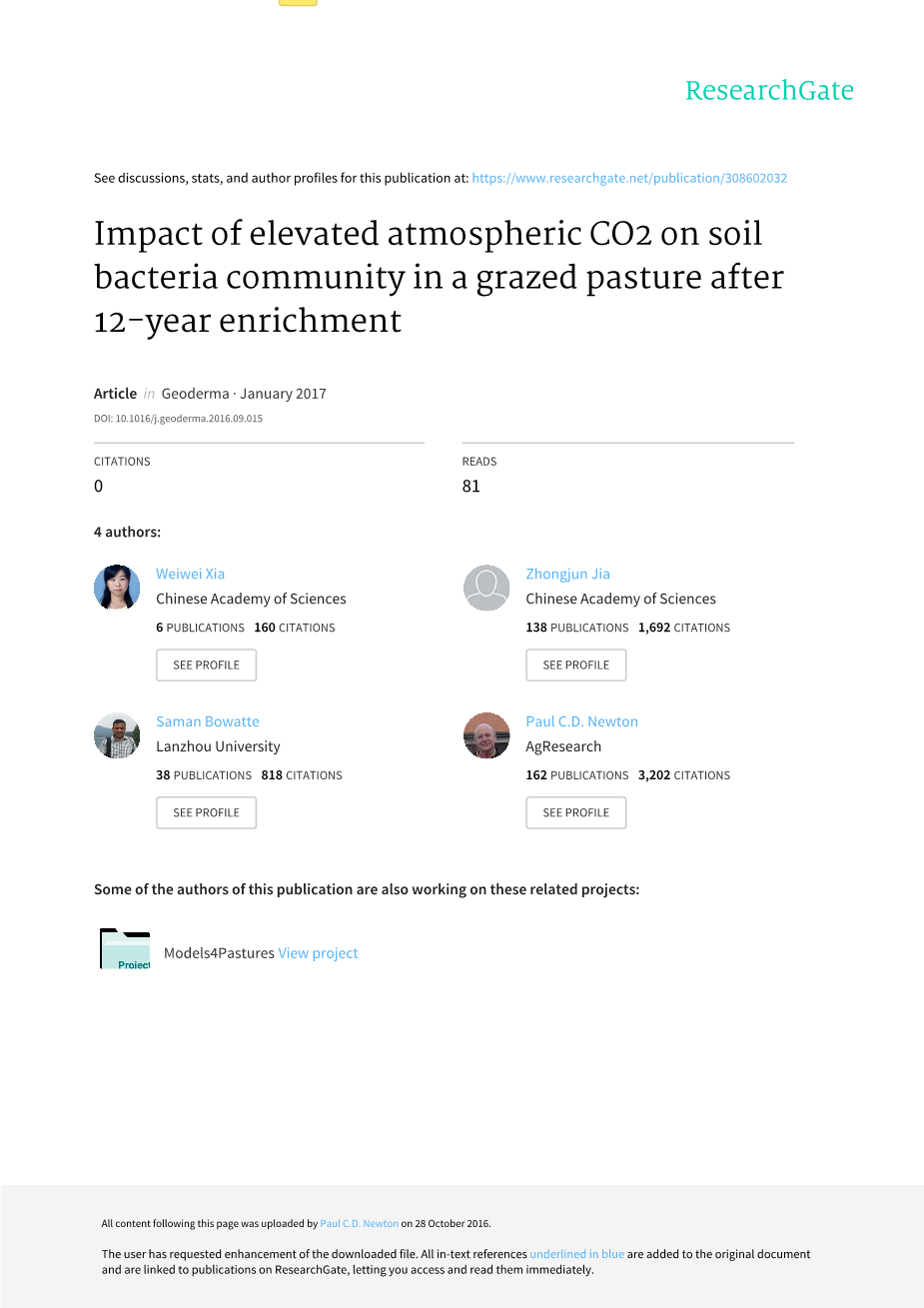Open Saman Bowatte author name link
The width and height of the screenshot is (924, 1308).
(207, 721)
